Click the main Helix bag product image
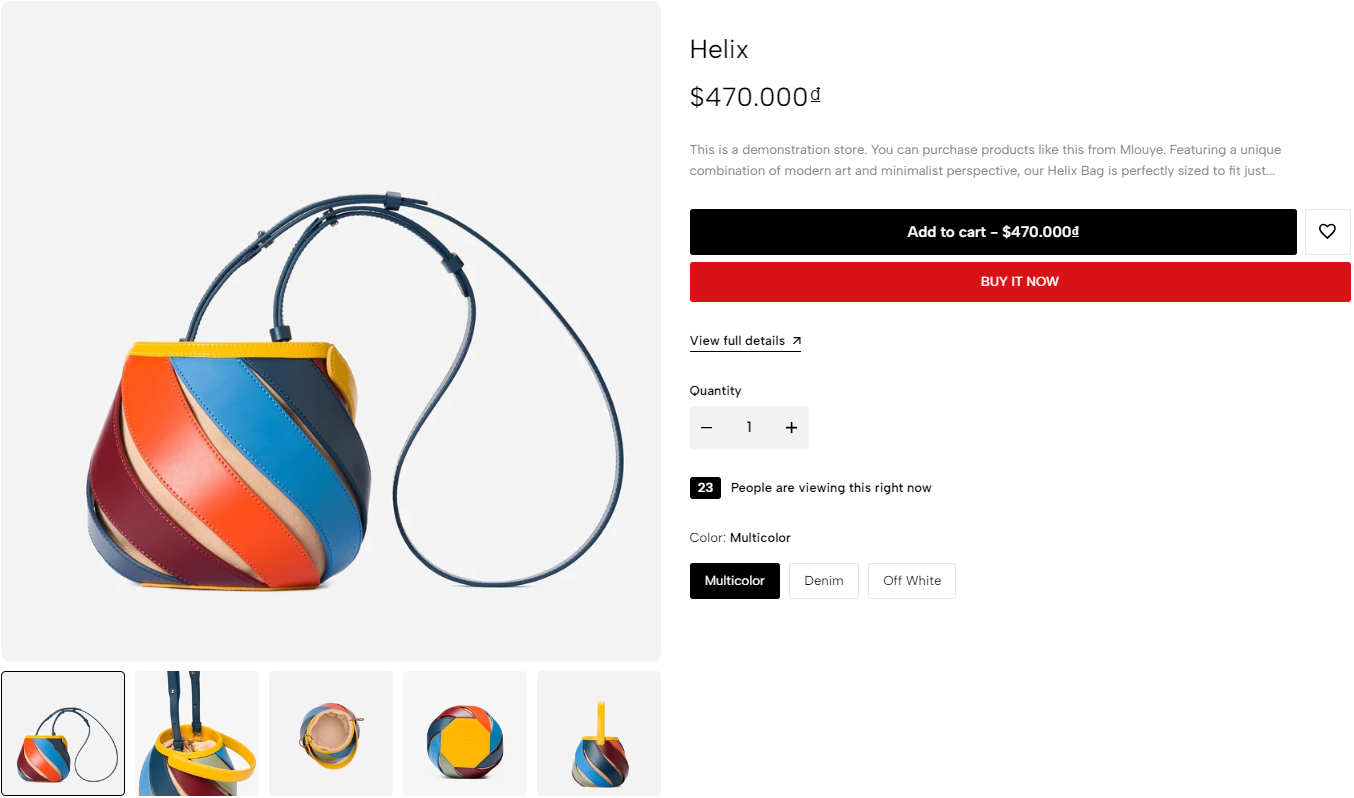1354x798 pixels. pyautogui.click(x=331, y=331)
